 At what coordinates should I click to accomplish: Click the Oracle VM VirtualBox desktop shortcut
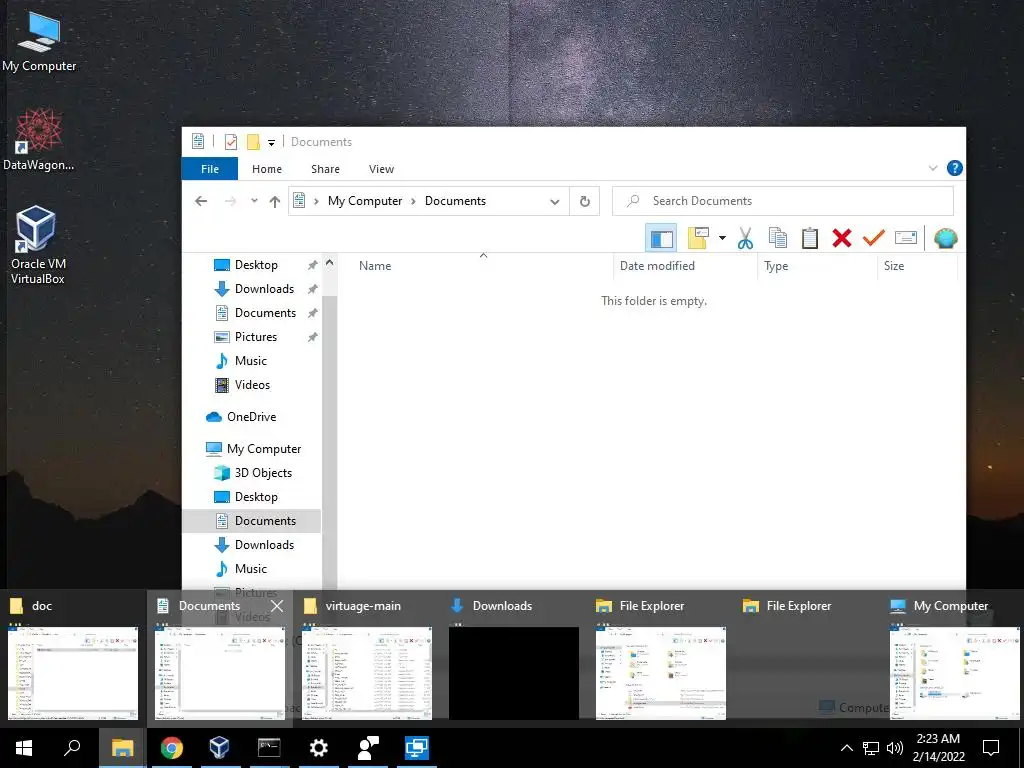pyautogui.click(x=37, y=246)
